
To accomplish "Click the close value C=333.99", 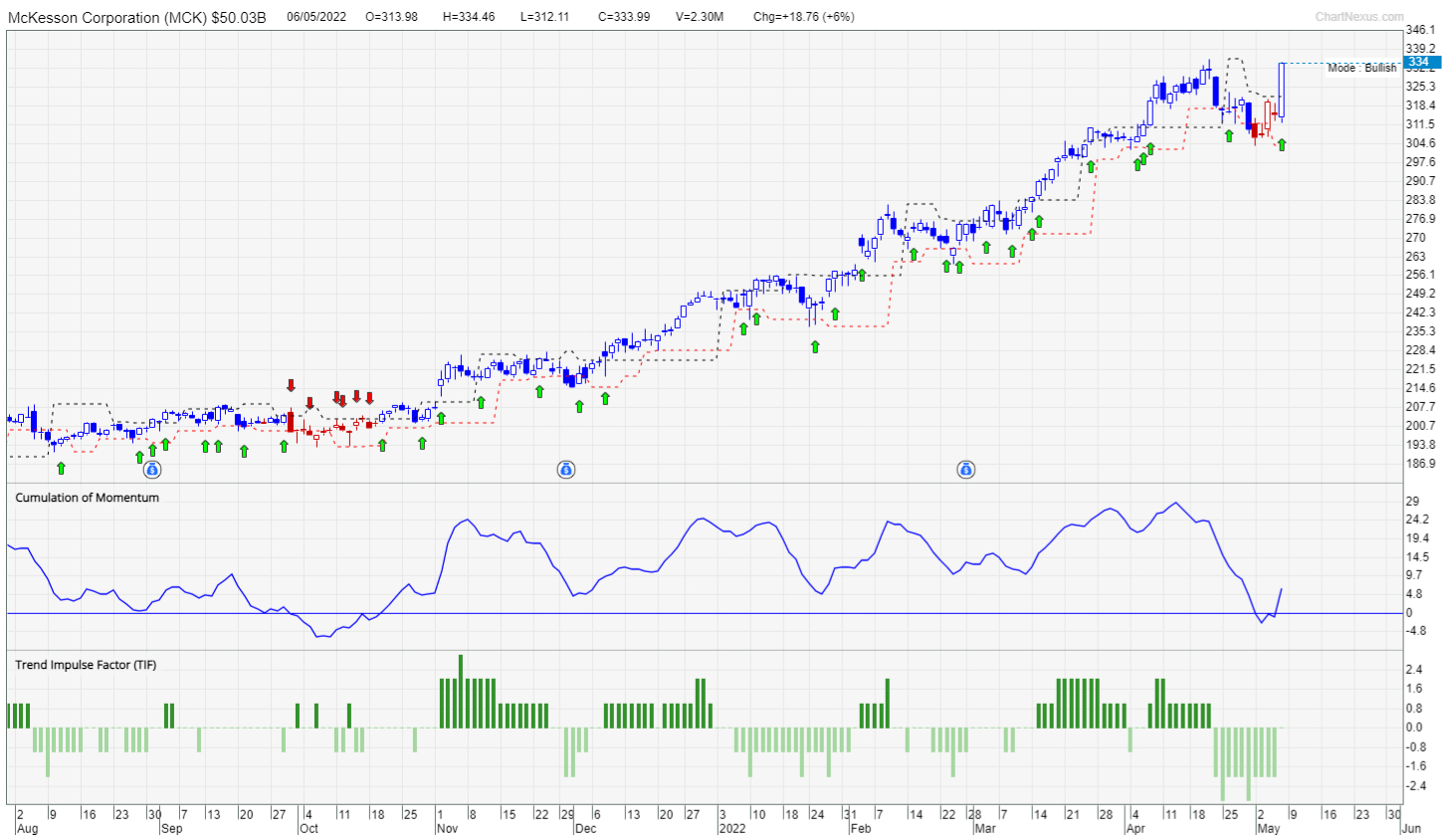I will click(x=624, y=17).
